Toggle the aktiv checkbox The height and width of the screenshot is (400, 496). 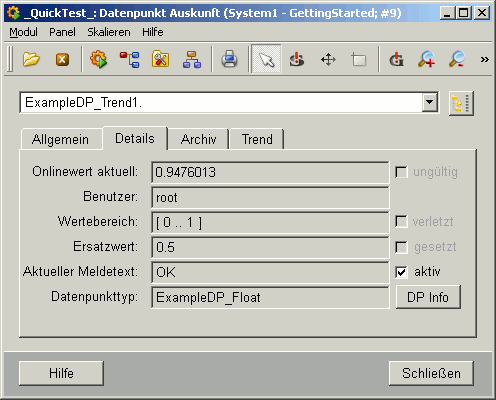(x=401, y=272)
